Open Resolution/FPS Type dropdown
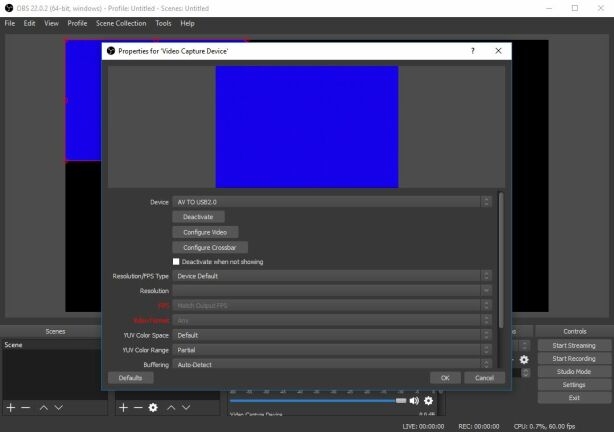 coord(332,276)
